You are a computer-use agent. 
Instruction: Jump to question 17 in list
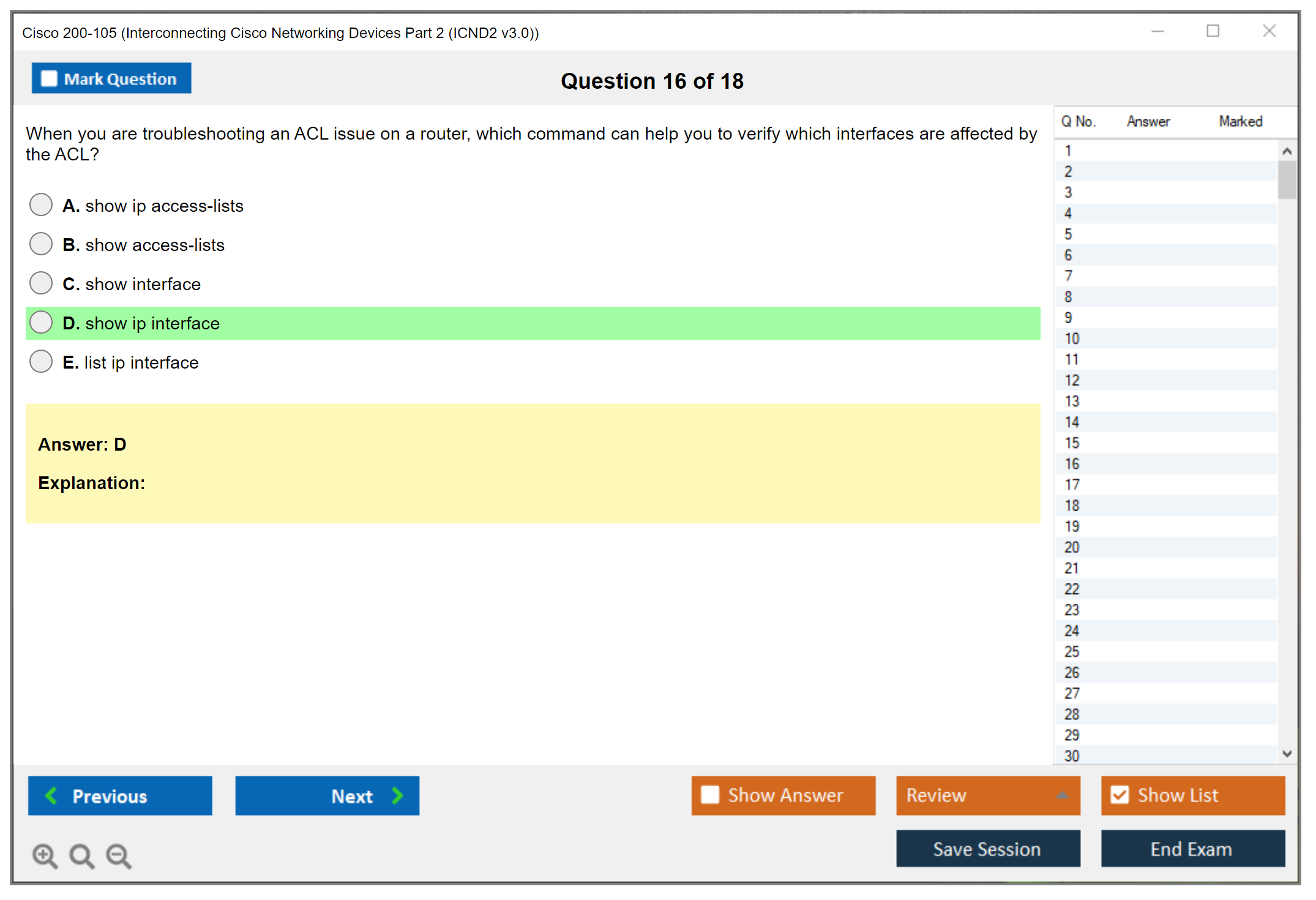(x=1072, y=485)
